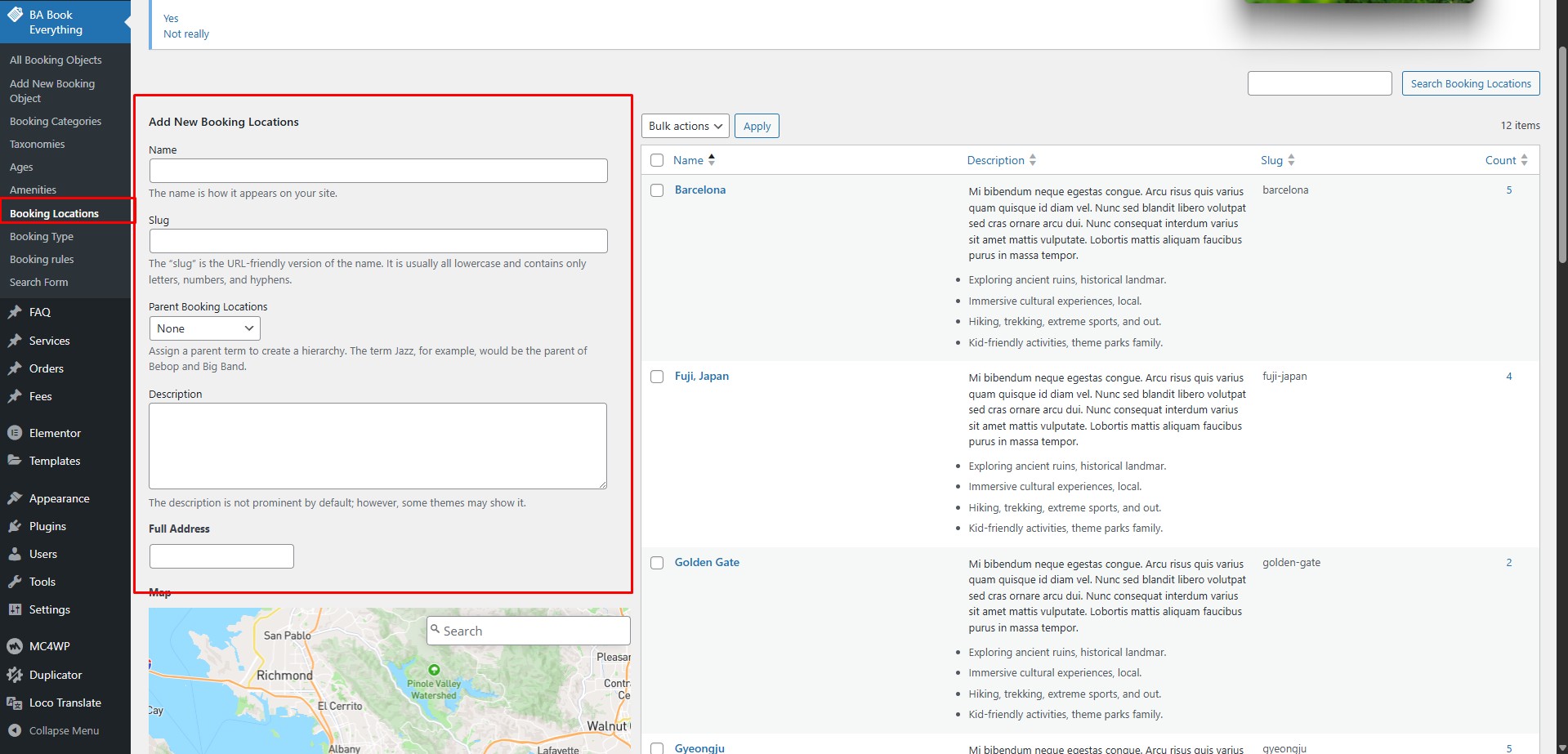This screenshot has height=754, width=1568.
Task: Click the Fees pin icon
Action: pyautogui.click(x=15, y=396)
